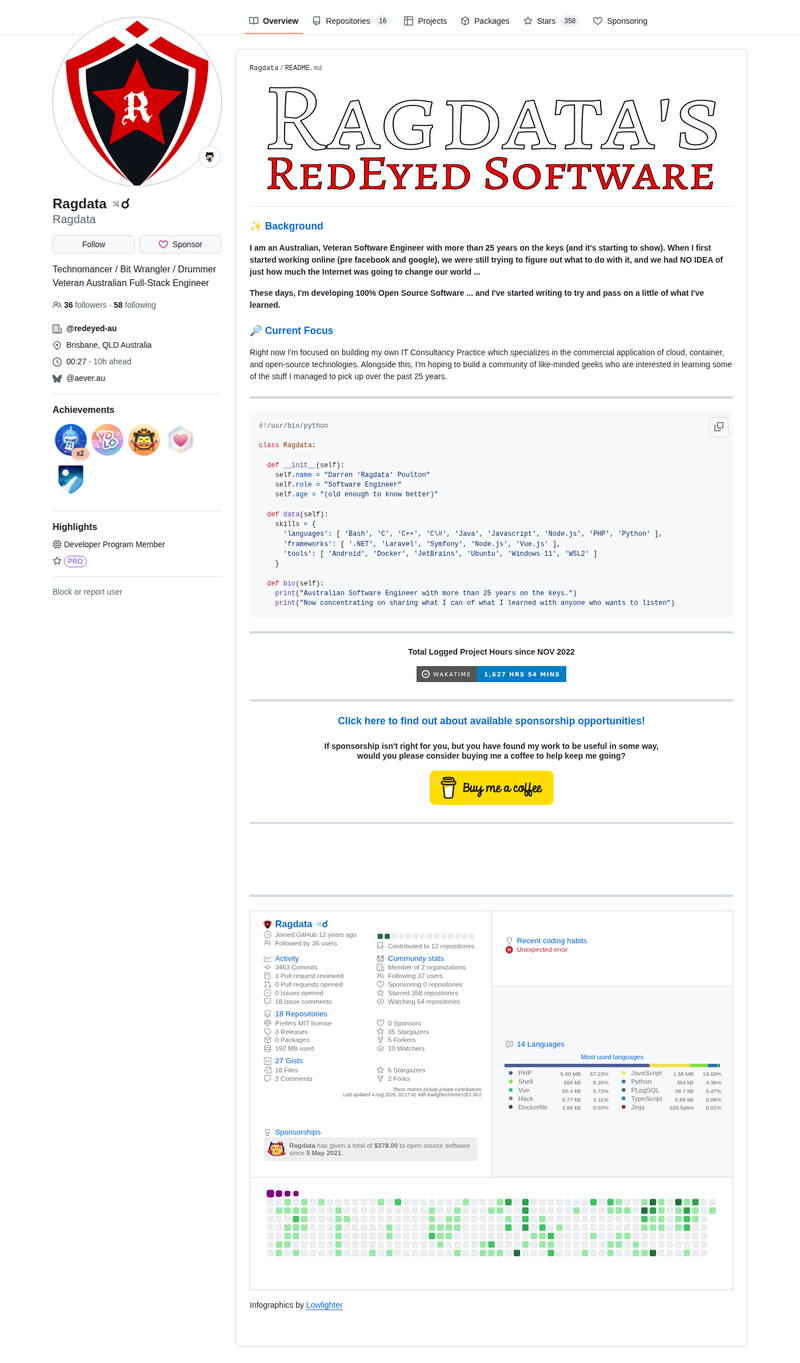This screenshot has height=1363, width=800.
Task: Open the @redeyed-au organization link
Action: point(92,329)
